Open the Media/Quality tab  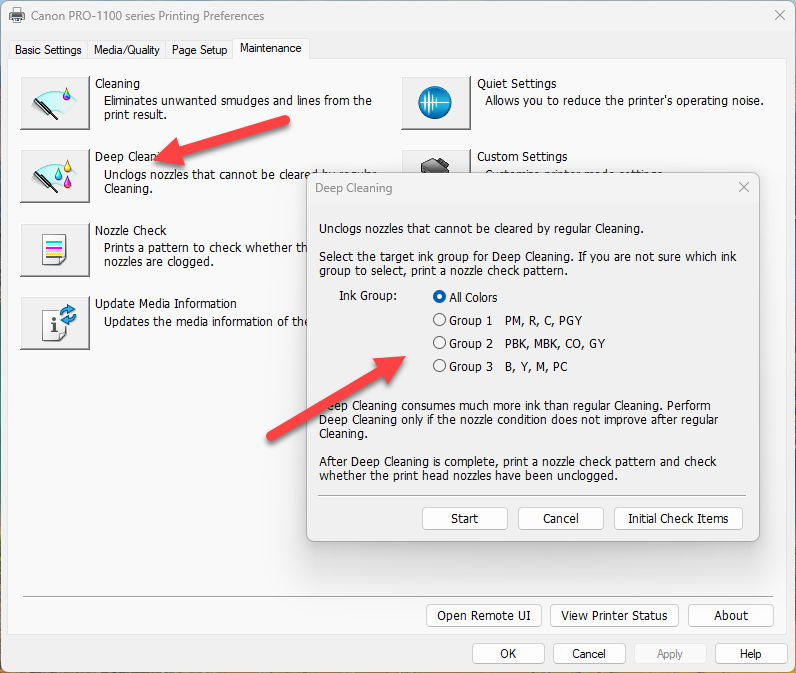click(x=127, y=49)
